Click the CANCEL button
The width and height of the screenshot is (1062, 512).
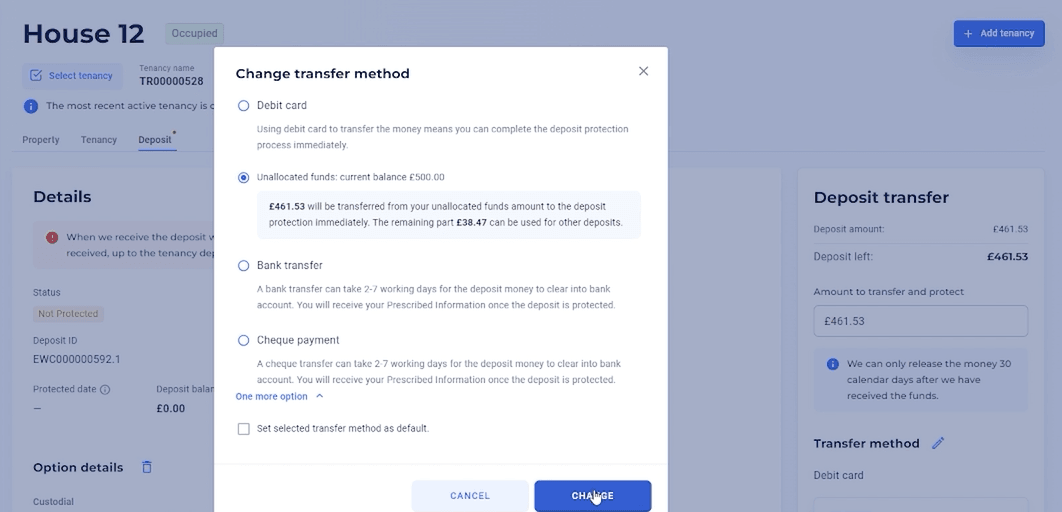[470, 496]
